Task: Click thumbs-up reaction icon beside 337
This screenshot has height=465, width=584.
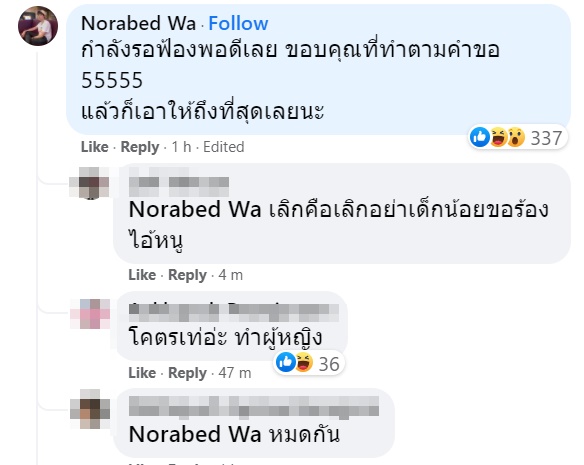Action: click(480, 137)
